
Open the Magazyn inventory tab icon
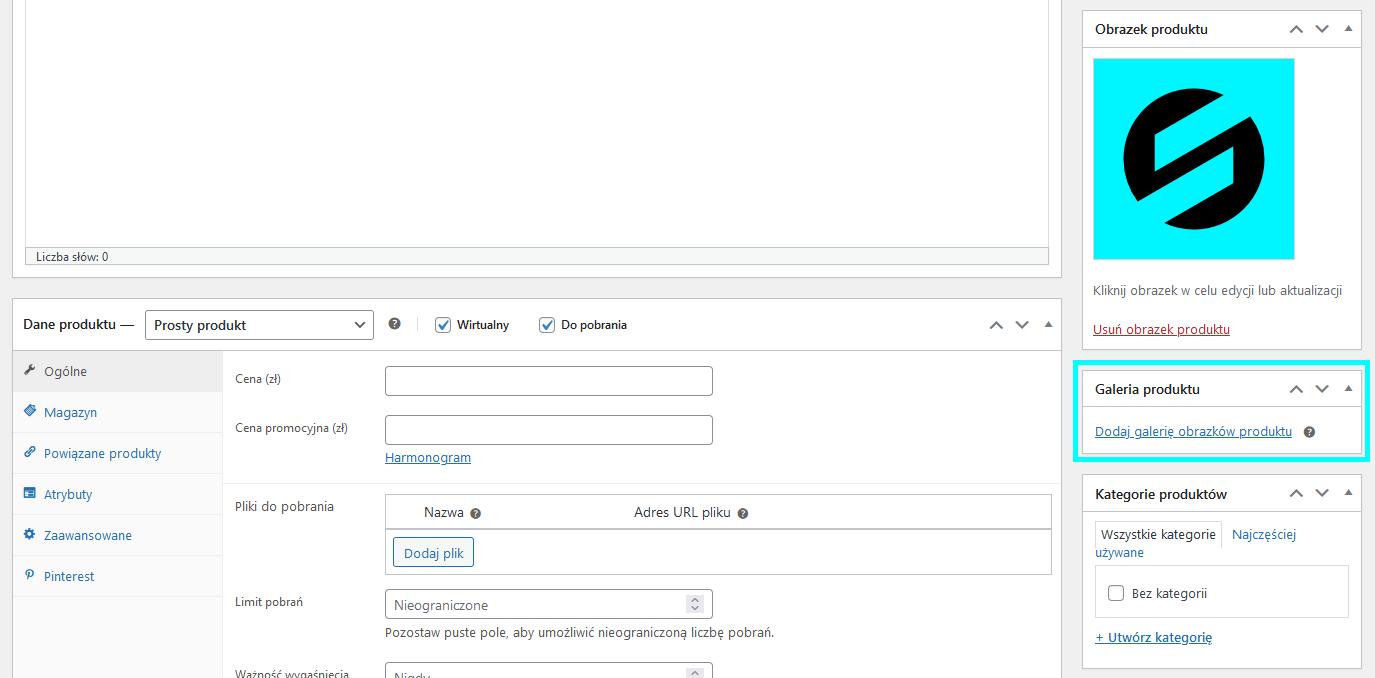coord(29,412)
